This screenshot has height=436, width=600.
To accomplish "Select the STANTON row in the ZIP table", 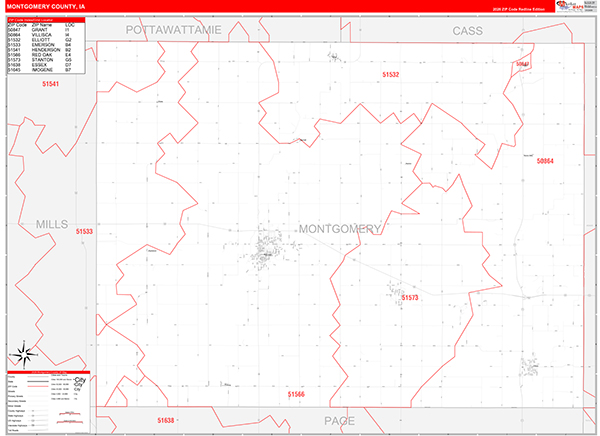I will coord(40,60).
